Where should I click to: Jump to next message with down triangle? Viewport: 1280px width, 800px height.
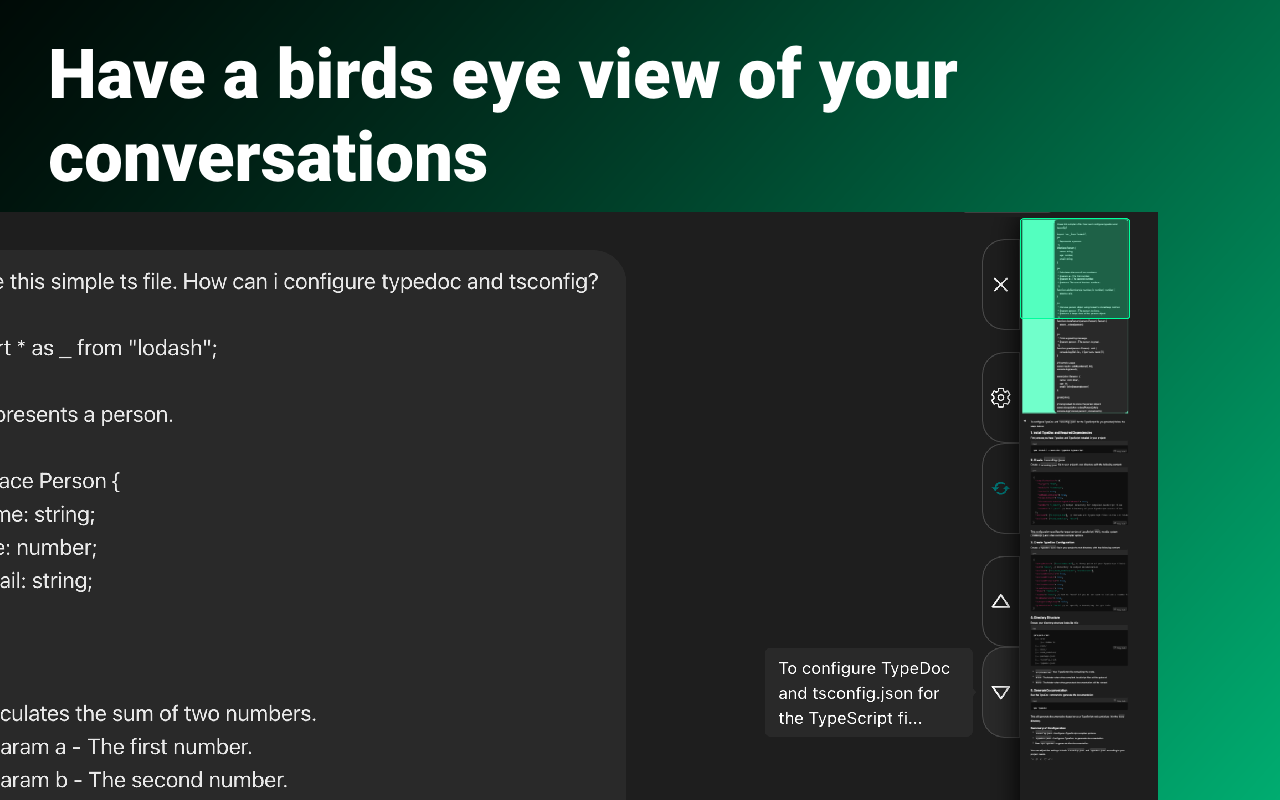pos(1000,692)
